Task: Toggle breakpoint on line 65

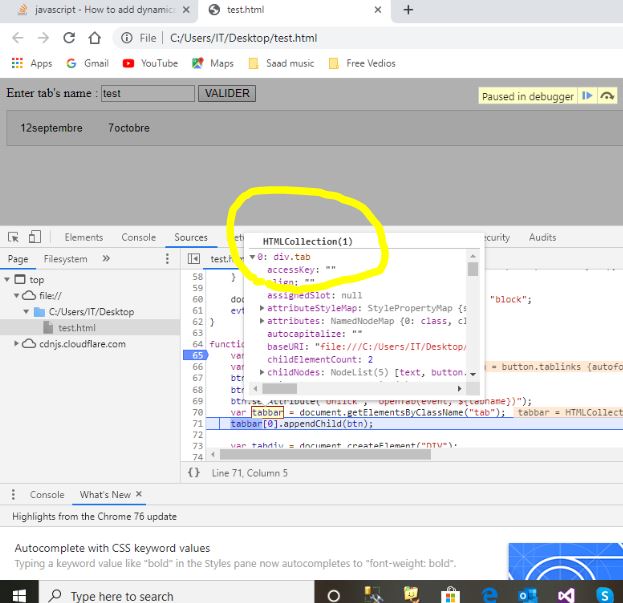Action: pos(197,354)
